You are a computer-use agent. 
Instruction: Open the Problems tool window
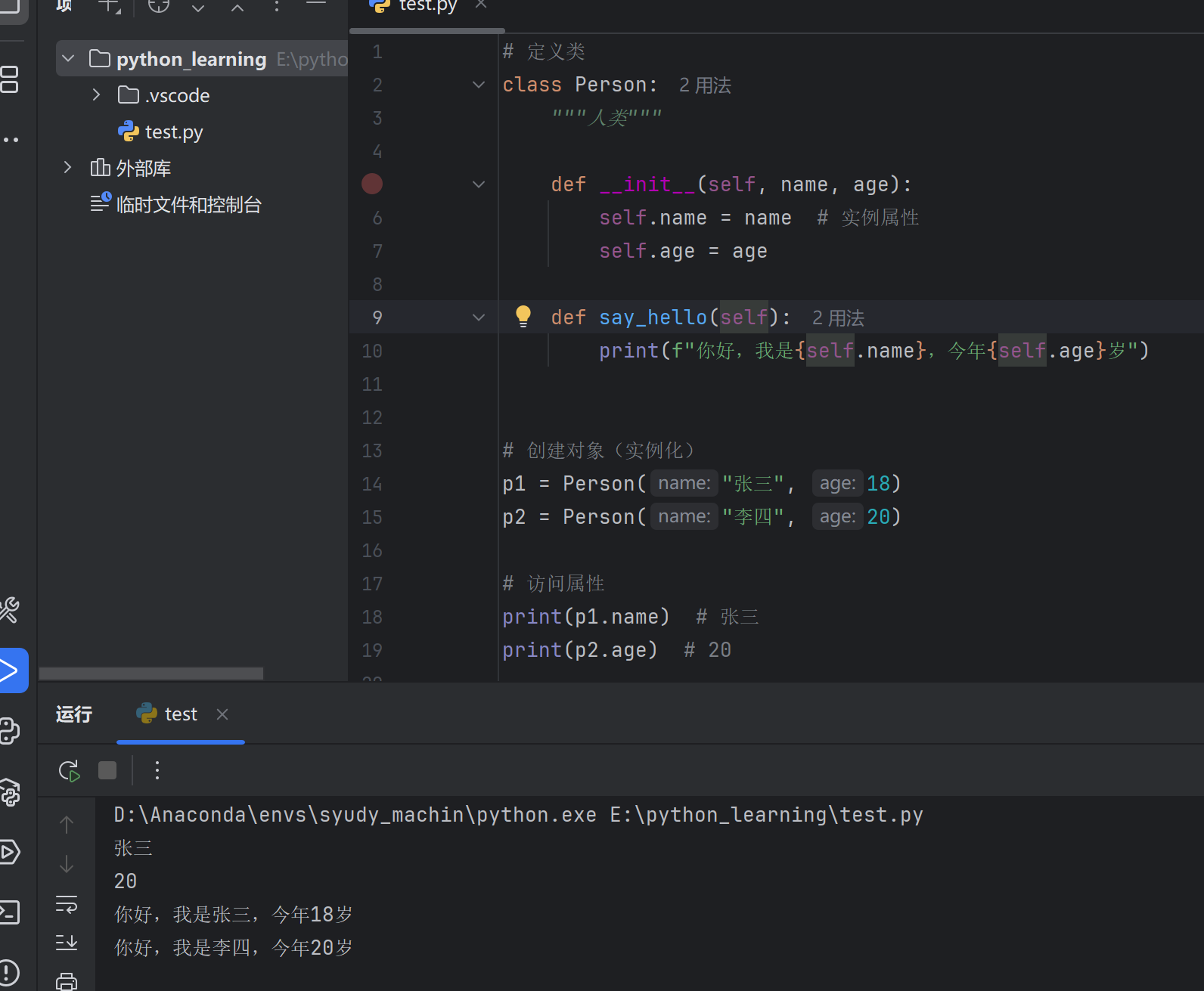[x=10, y=973]
